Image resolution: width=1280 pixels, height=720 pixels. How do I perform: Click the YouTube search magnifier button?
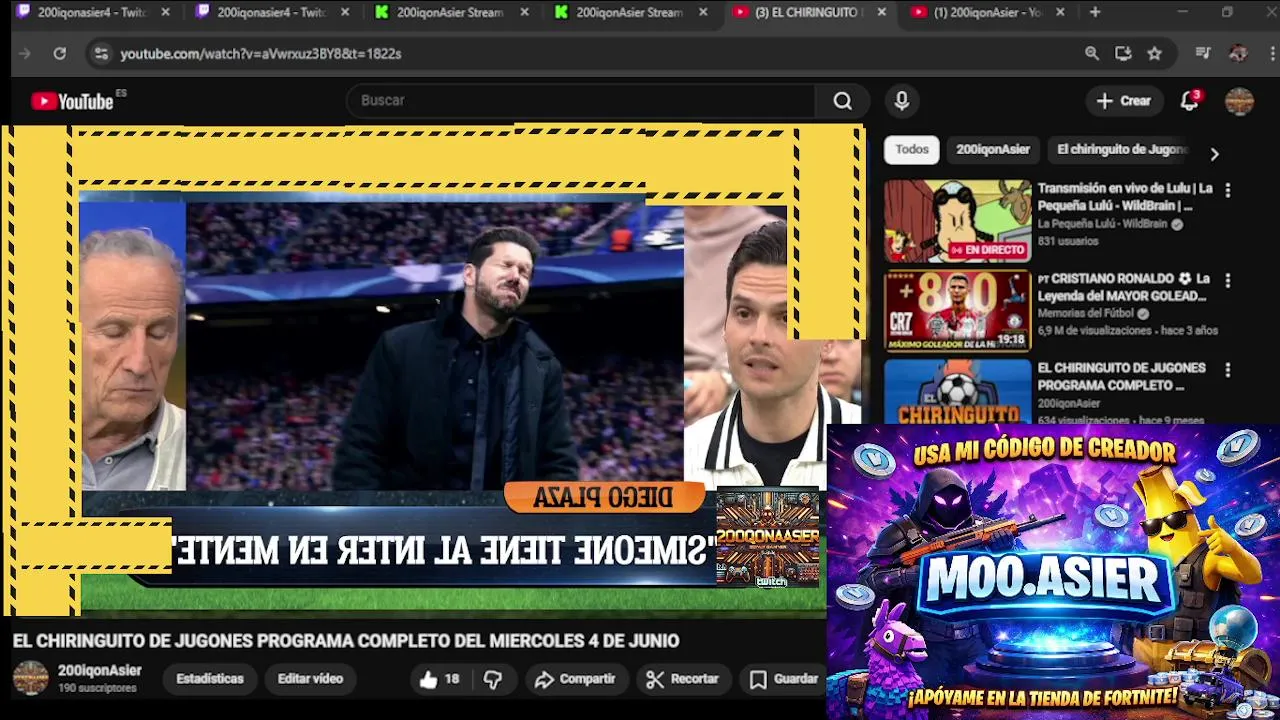(x=843, y=101)
